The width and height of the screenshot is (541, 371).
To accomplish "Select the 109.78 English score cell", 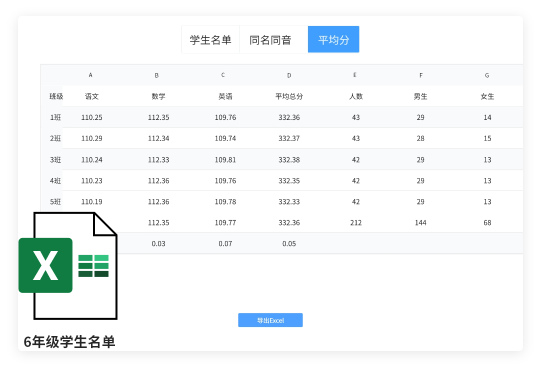I will click(x=225, y=202).
